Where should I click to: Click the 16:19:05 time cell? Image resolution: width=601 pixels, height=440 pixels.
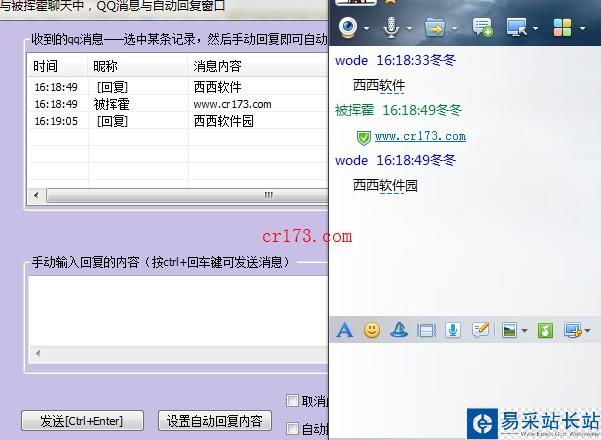(x=56, y=121)
